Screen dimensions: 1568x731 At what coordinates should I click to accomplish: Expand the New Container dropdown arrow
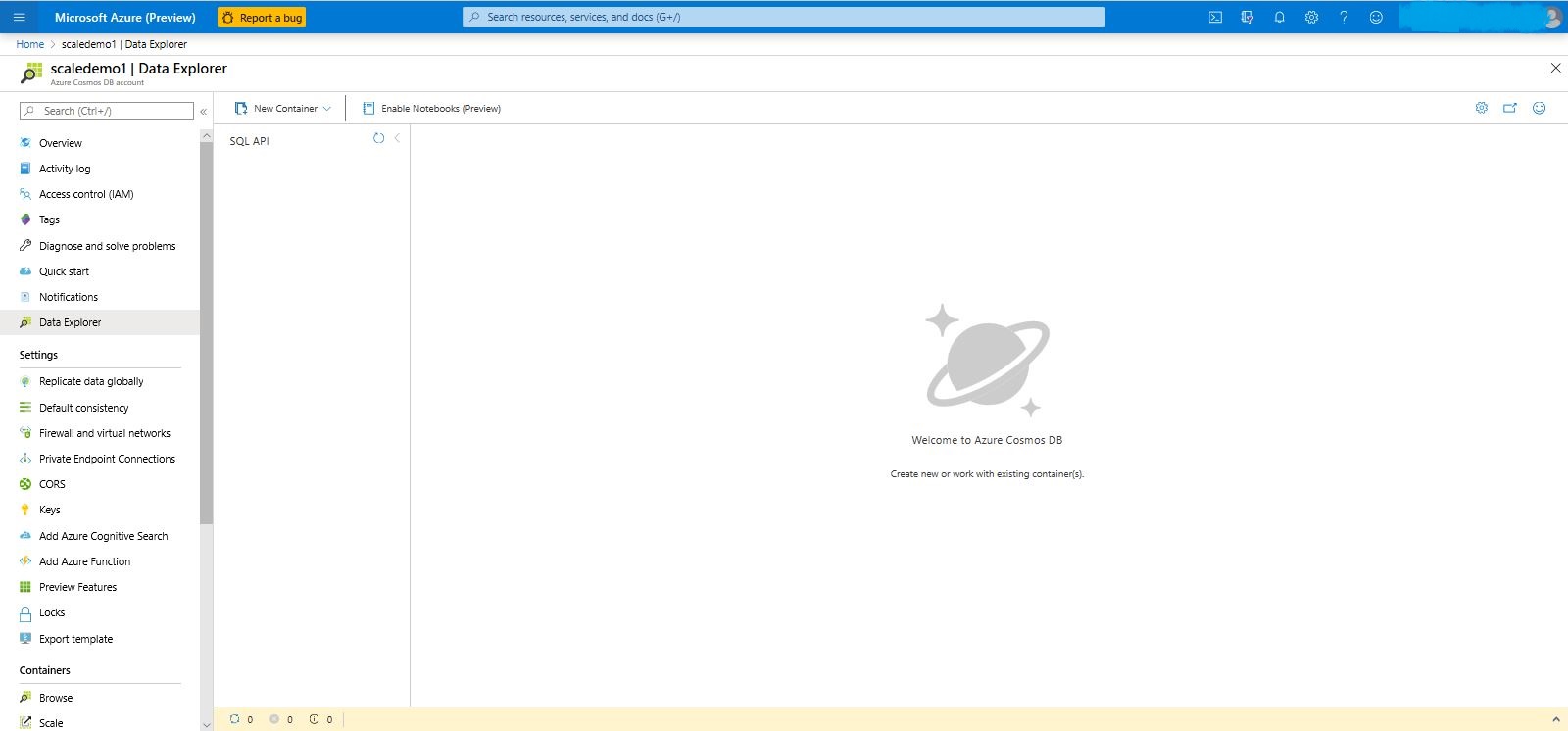(x=327, y=109)
